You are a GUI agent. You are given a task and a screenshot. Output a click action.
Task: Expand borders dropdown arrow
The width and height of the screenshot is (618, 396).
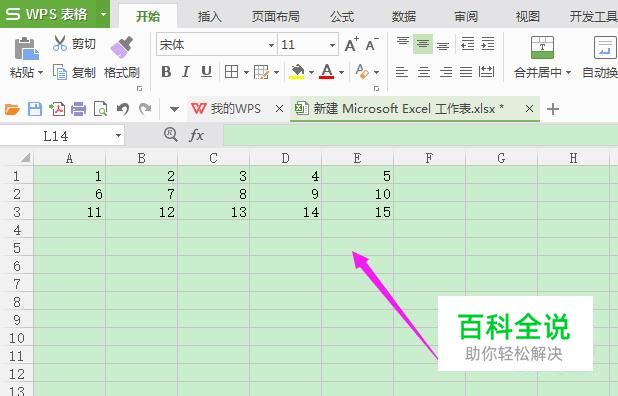pos(246,73)
